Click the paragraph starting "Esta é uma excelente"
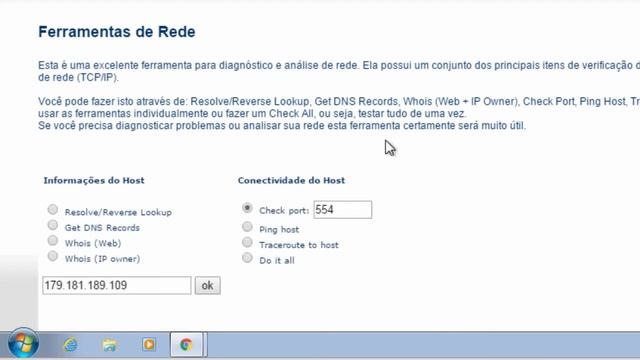640x360 pixels. pos(339,71)
